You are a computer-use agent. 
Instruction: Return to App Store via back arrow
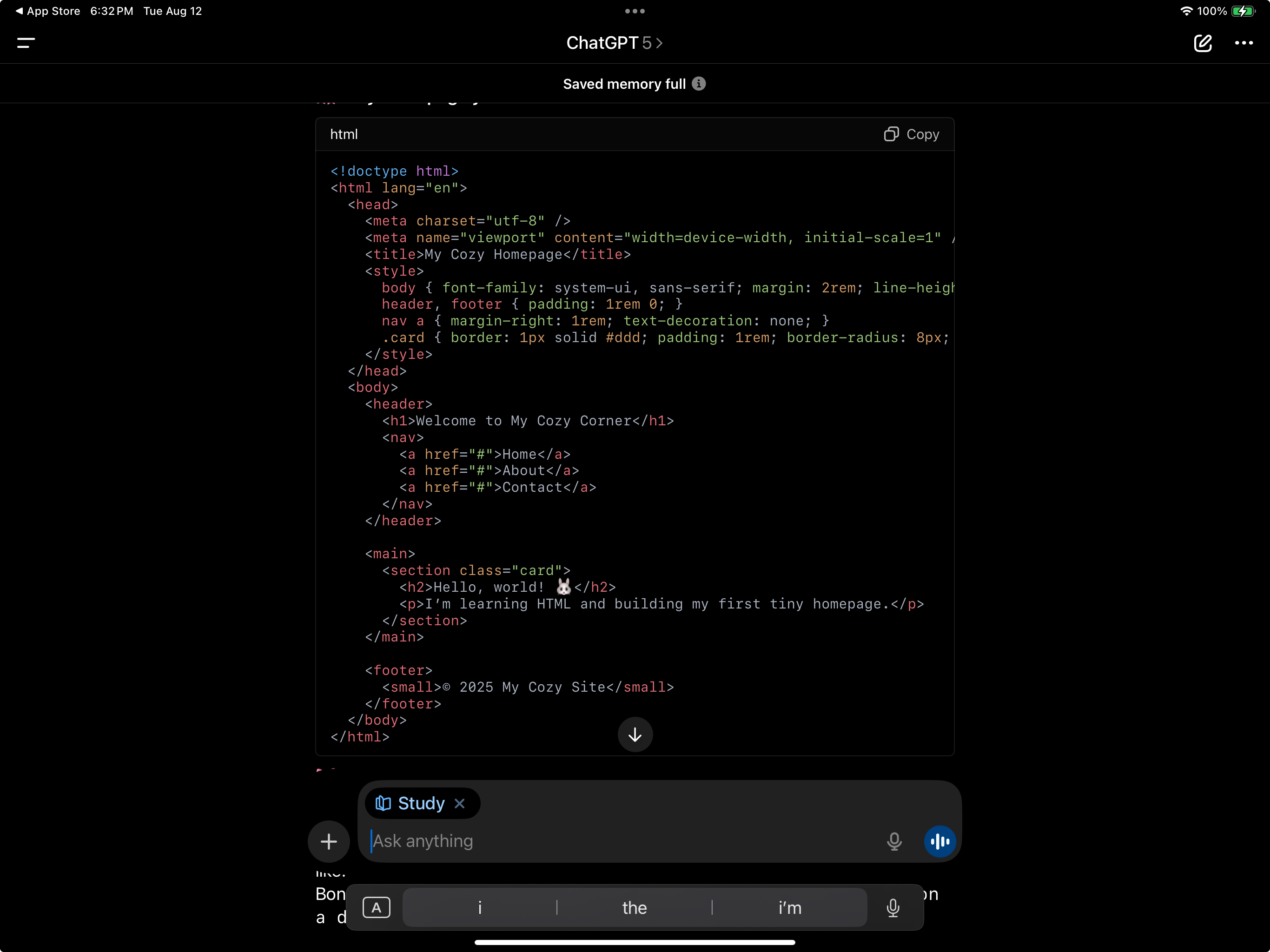point(48,11)
